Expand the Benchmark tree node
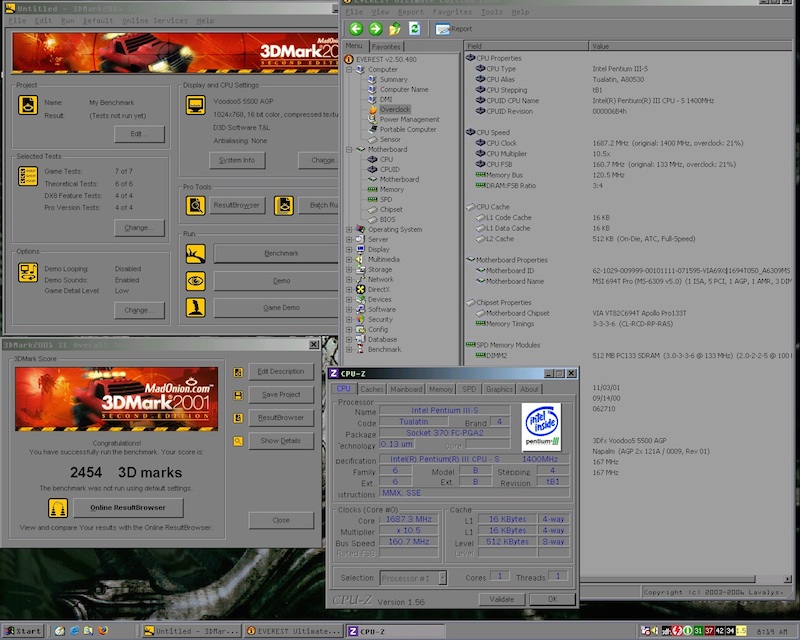 (349, 350)
